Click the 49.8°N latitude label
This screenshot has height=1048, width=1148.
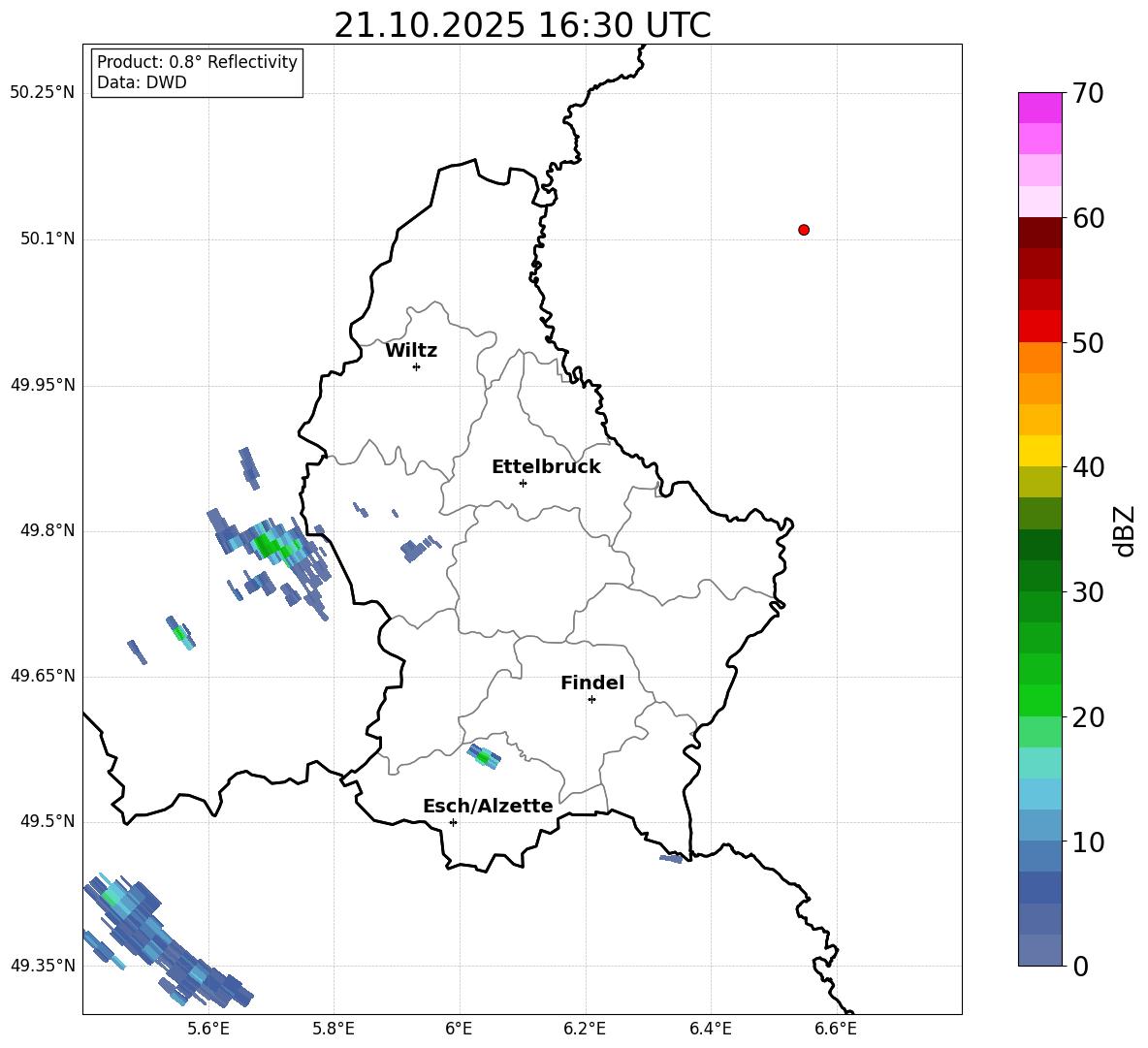48,530
